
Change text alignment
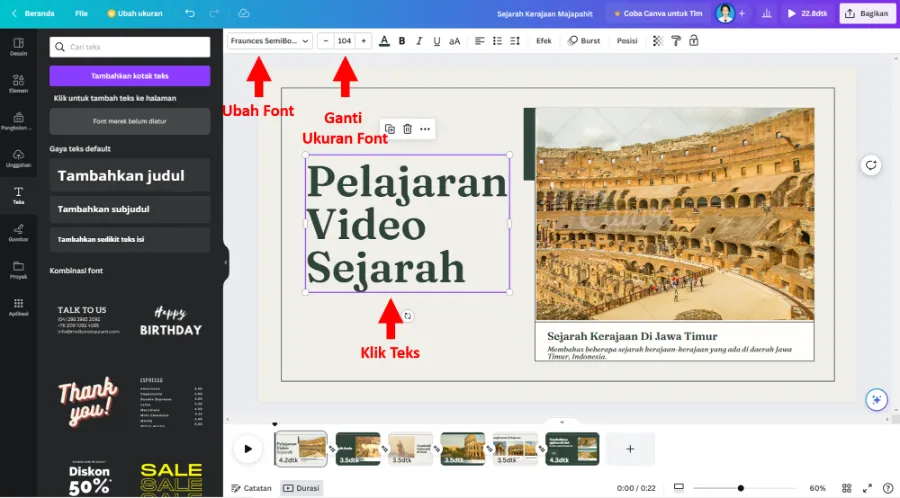coord(479,41)
